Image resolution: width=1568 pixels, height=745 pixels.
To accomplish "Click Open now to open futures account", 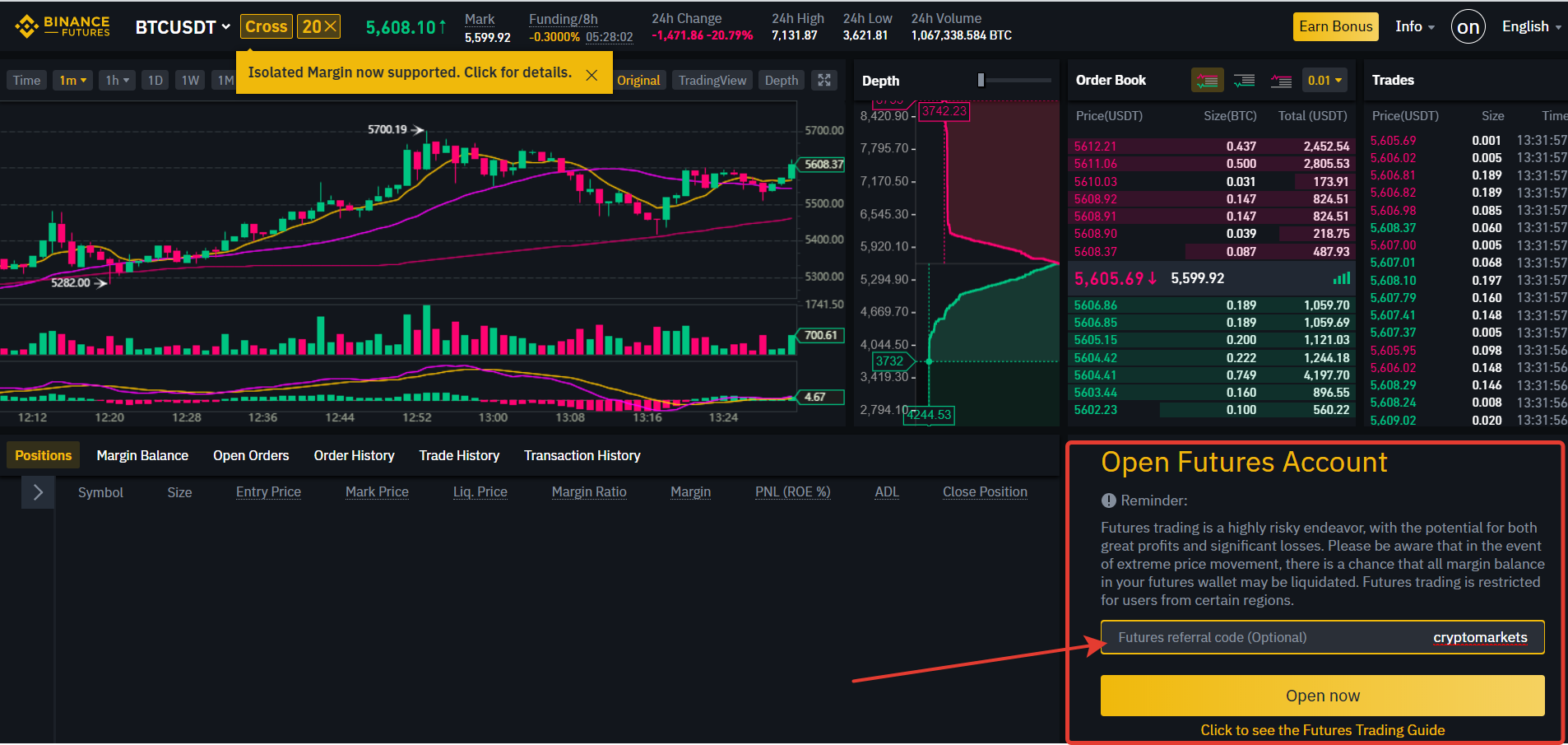I will [1323, 696].
